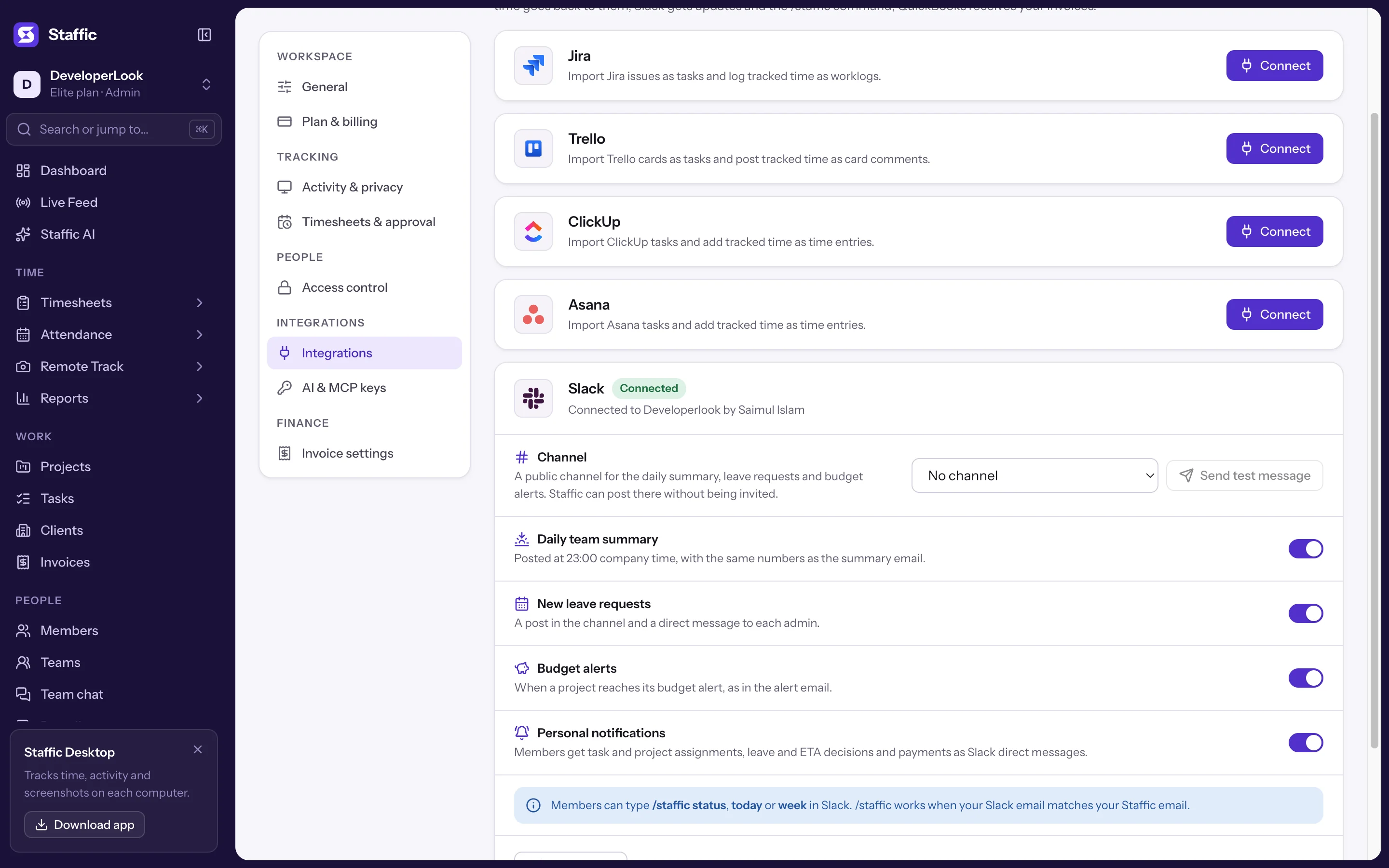This screenshot has height=868, width=1389.
Task: Open Timesheets & approval settings
Action: point(364,222)
